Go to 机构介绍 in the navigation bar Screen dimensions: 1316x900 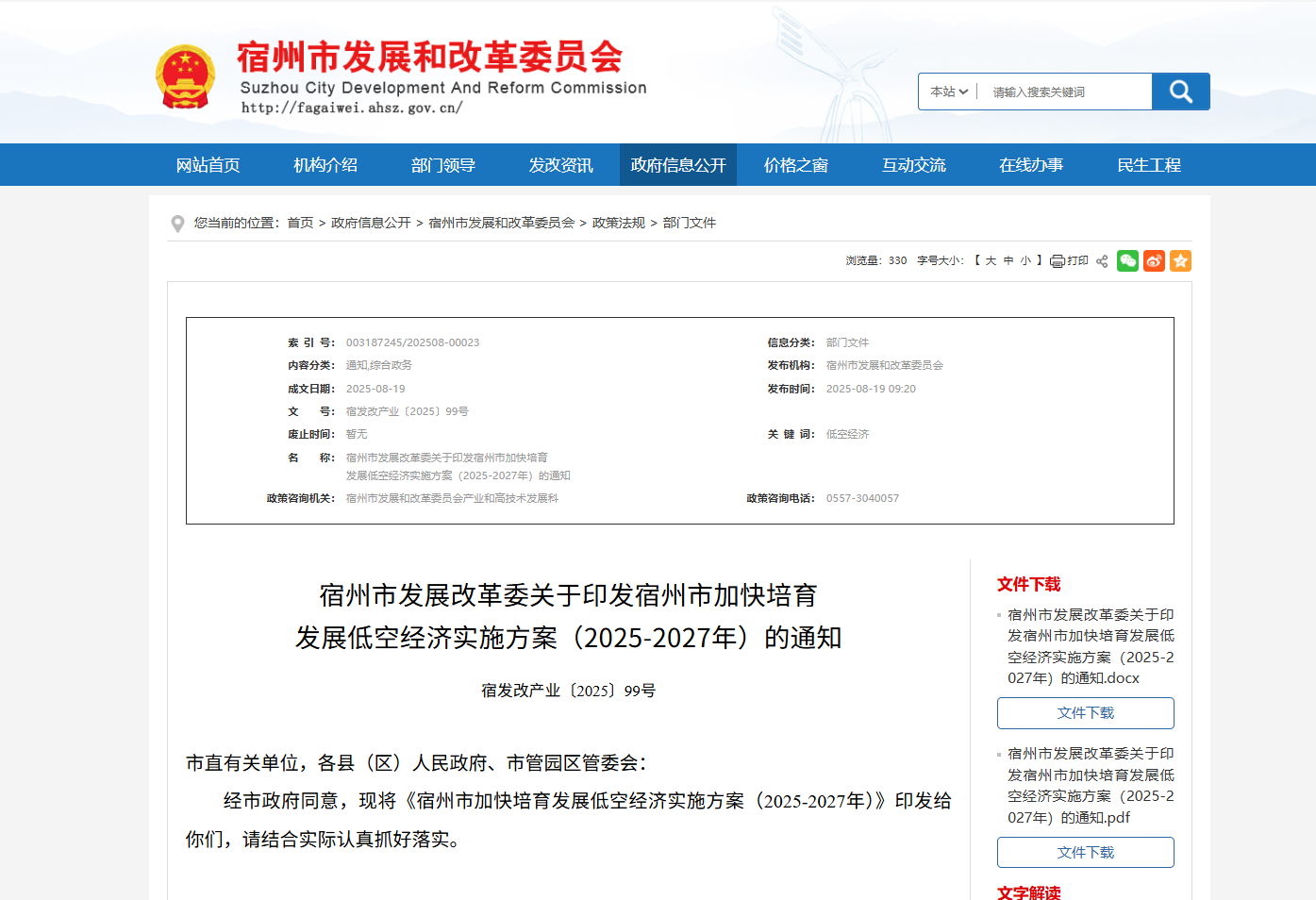click(325, 165)
